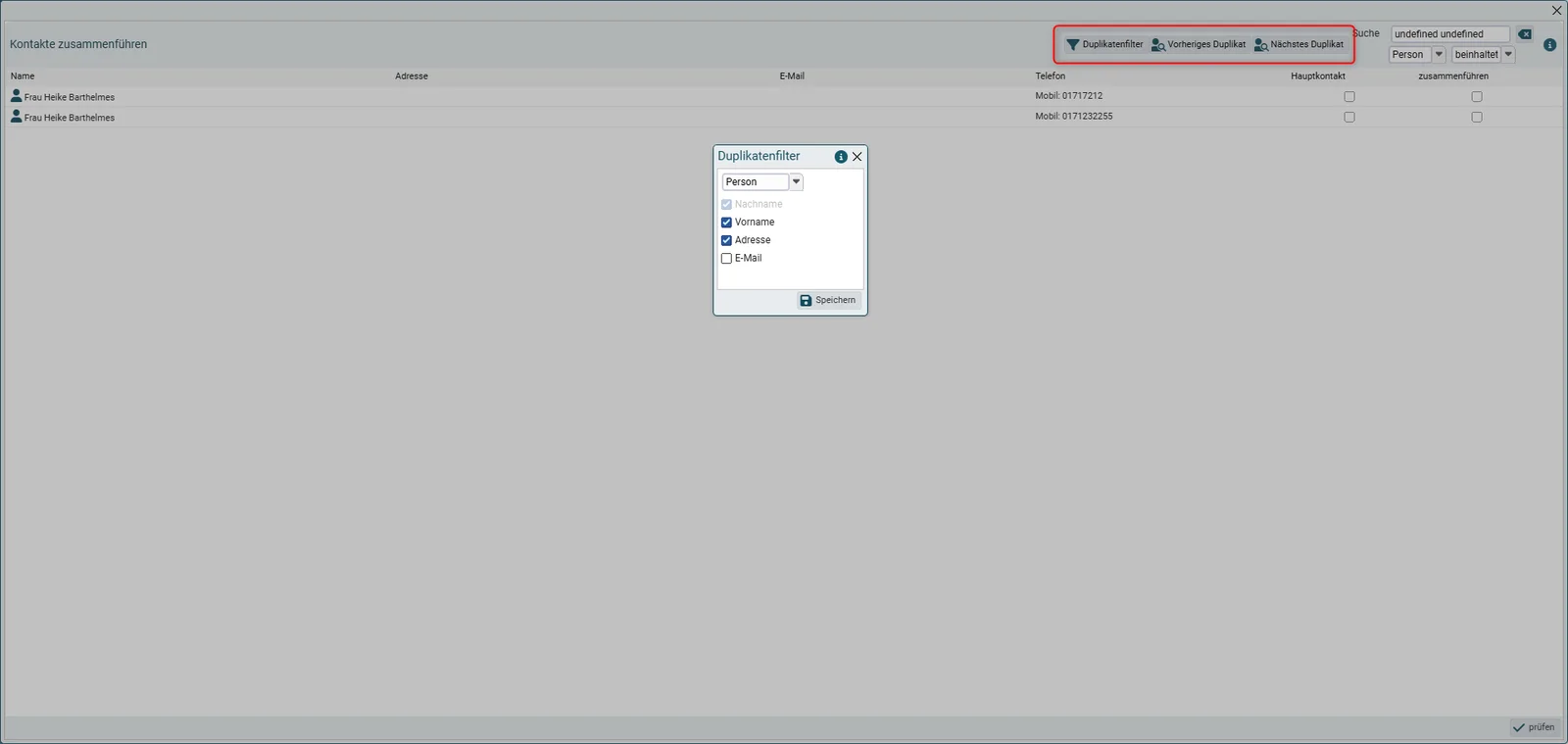This screenshot has height=744, width=1568.
Task: Tick zusammenführen for the Mobil: 01717212 row
Action: 1477,97
